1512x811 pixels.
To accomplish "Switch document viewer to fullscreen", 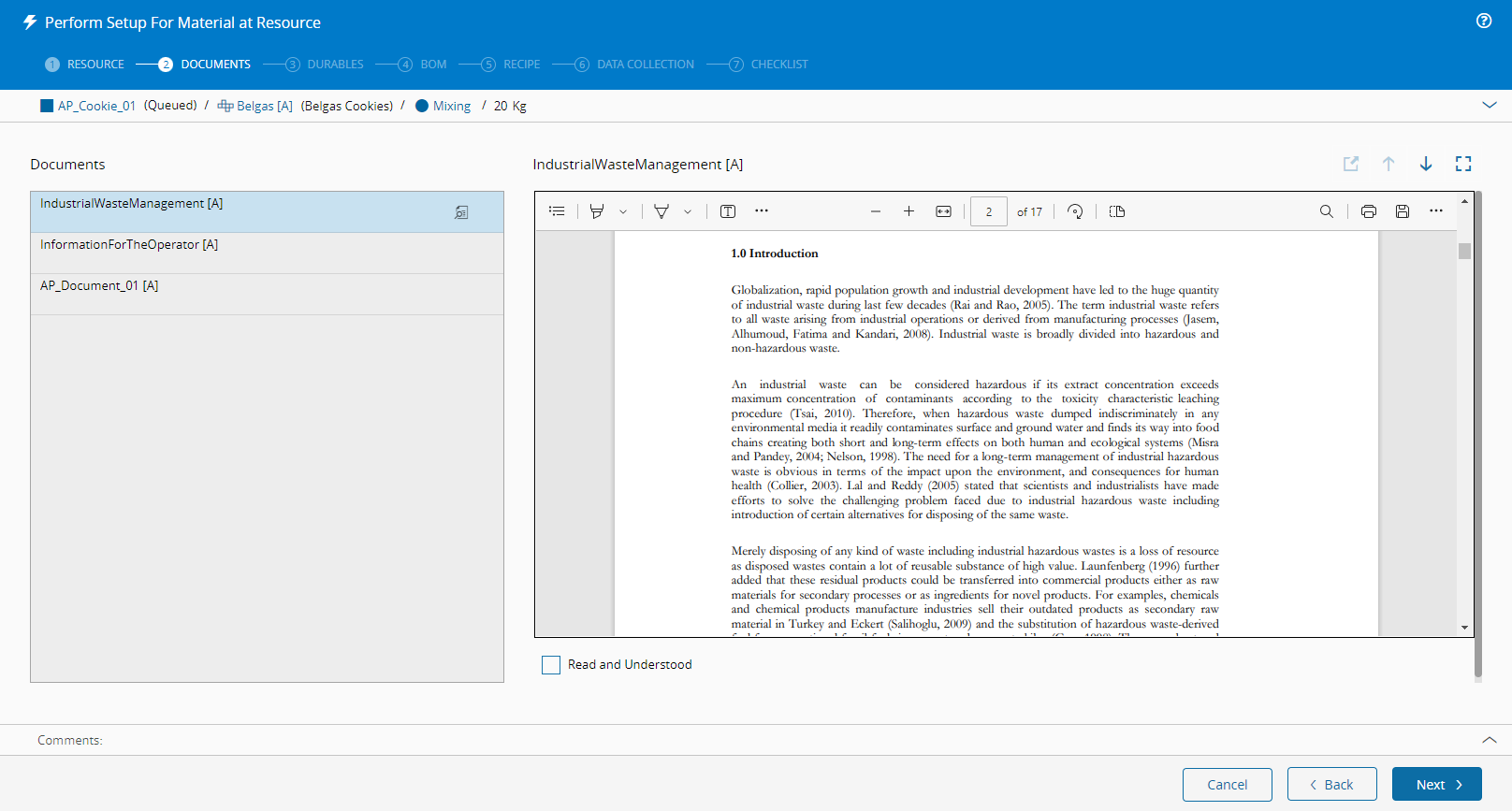I will (x=1463, y=164).
